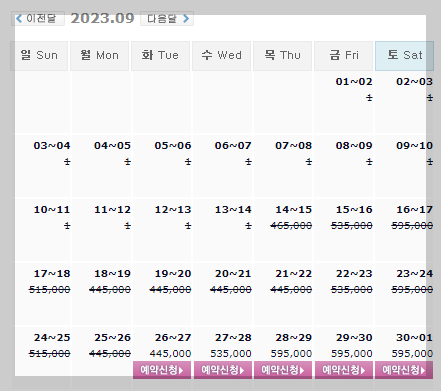Select the 금 Fri column header
The width and height of the screenshot is (441, 391).
[343, 56]
